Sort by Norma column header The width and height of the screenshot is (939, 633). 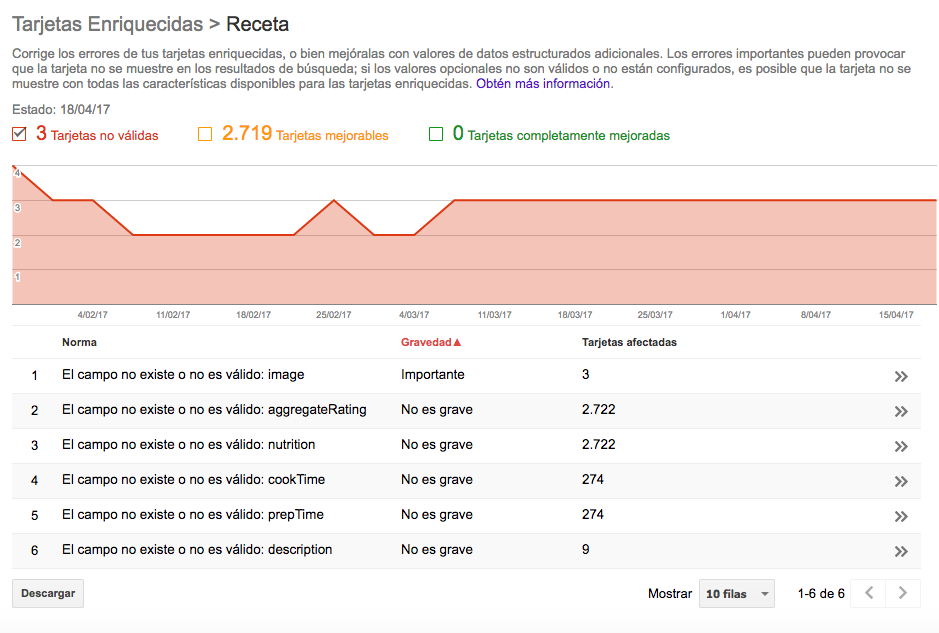pyautogui.click(x=79, y=342)
